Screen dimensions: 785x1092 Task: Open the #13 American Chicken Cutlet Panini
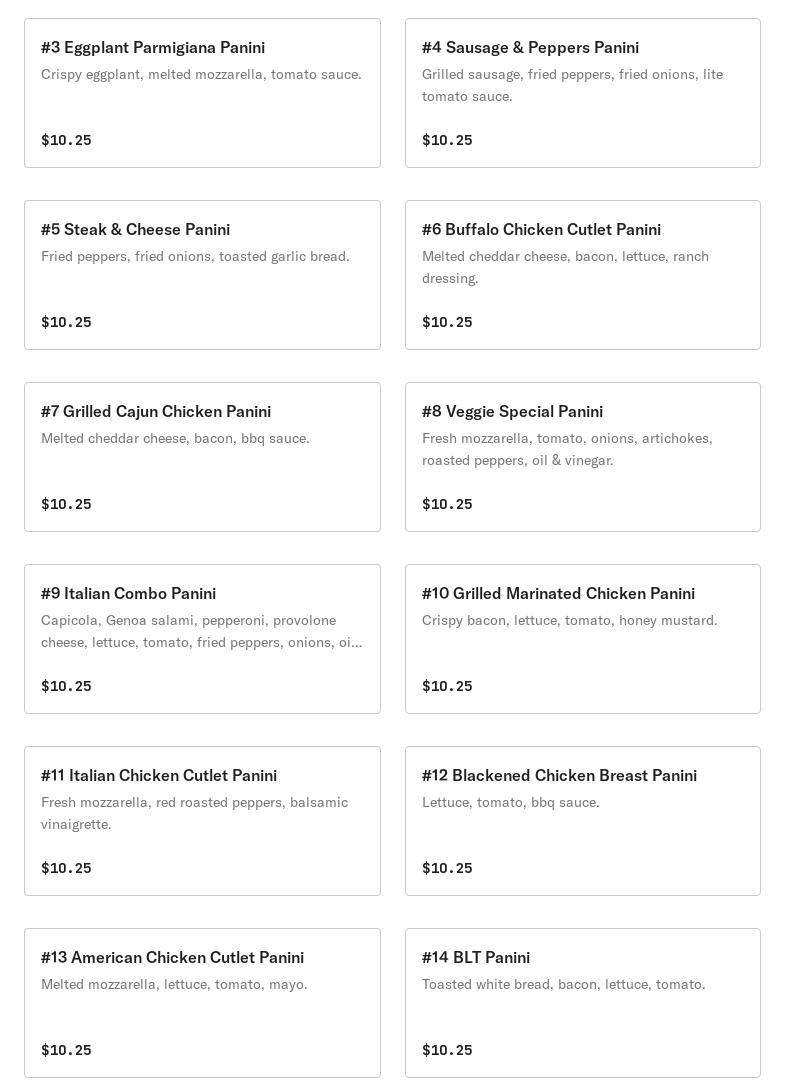[172, 958]
